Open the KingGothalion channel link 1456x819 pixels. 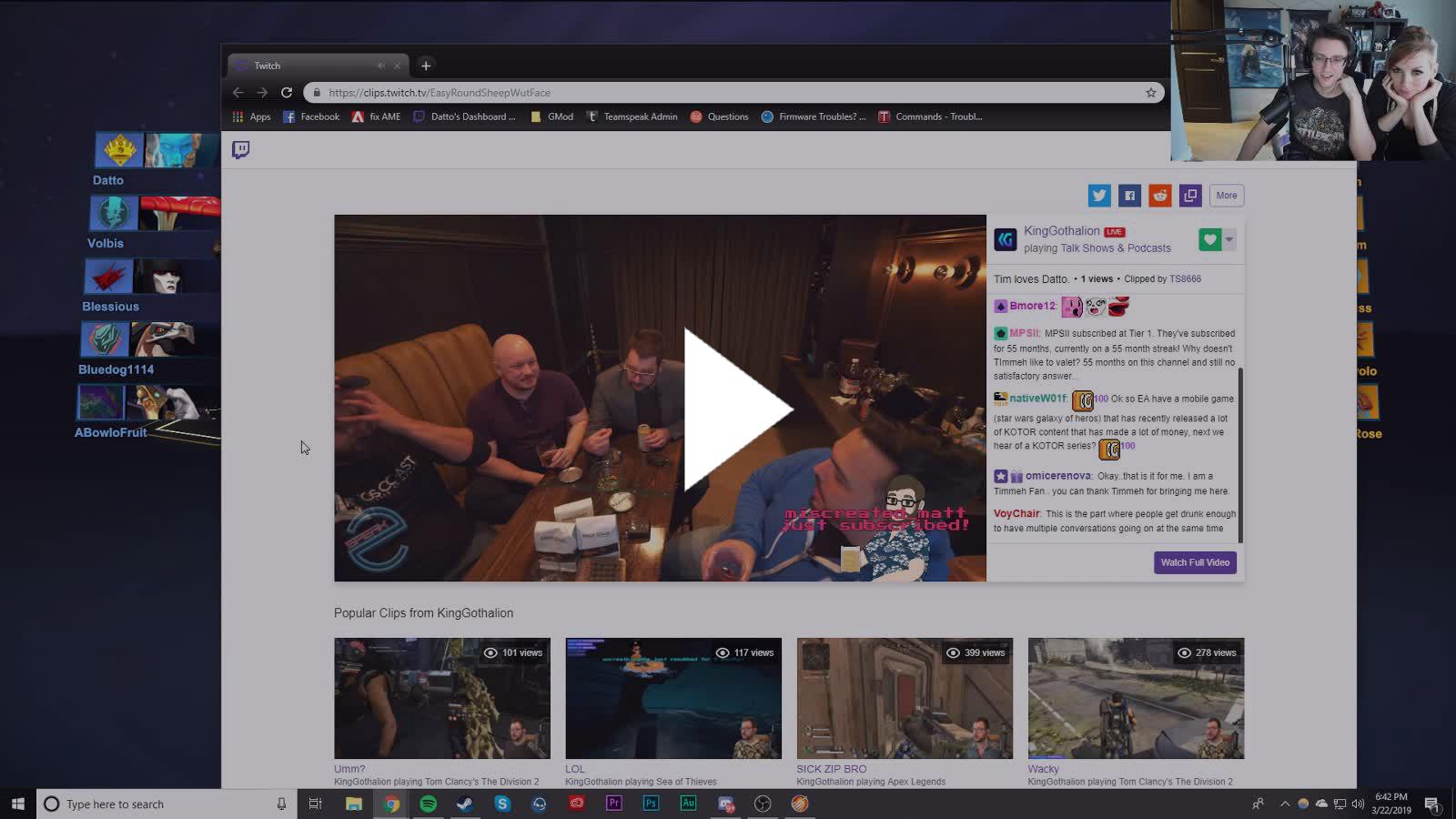coord(1061,231)
